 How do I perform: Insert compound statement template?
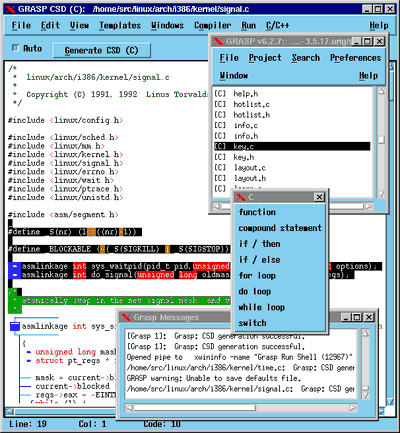click(280, 228)
